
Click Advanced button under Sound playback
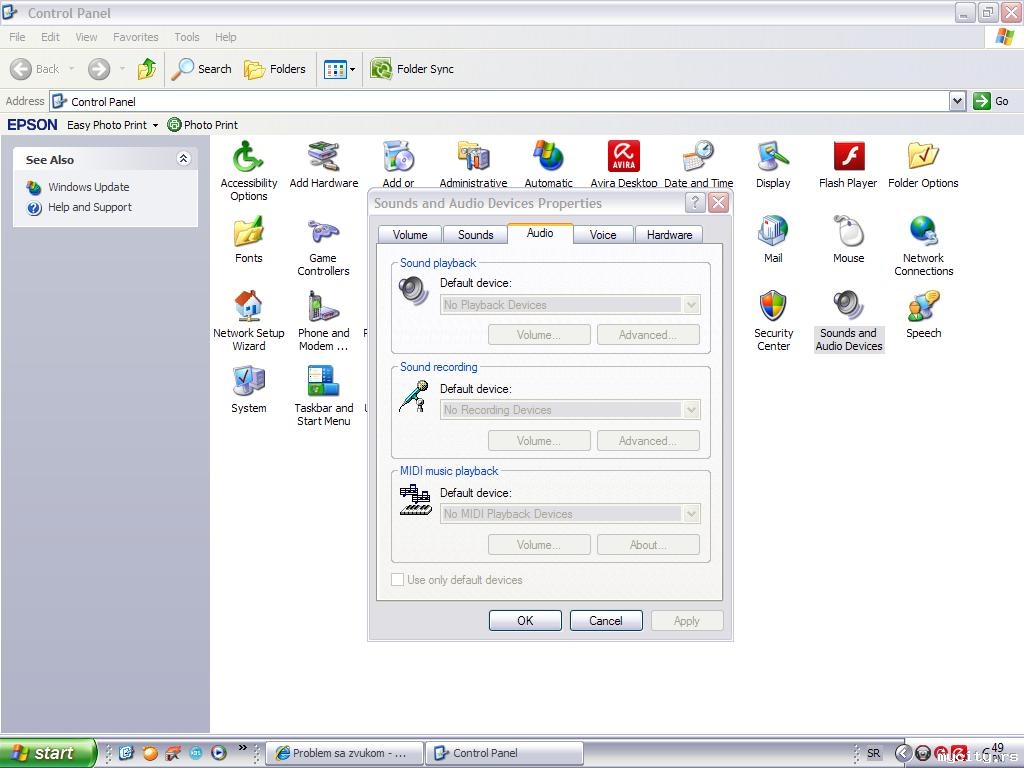[x=648, y=335]
